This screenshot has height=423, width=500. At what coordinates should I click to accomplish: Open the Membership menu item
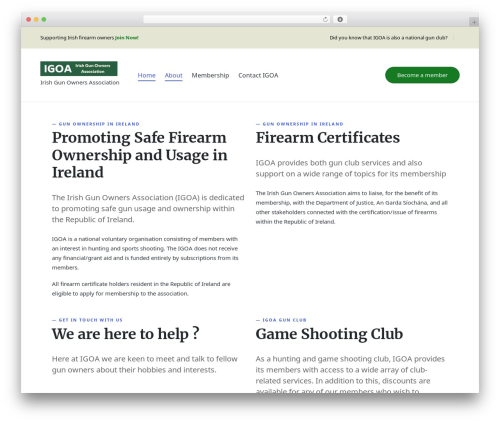coord(210,76)
